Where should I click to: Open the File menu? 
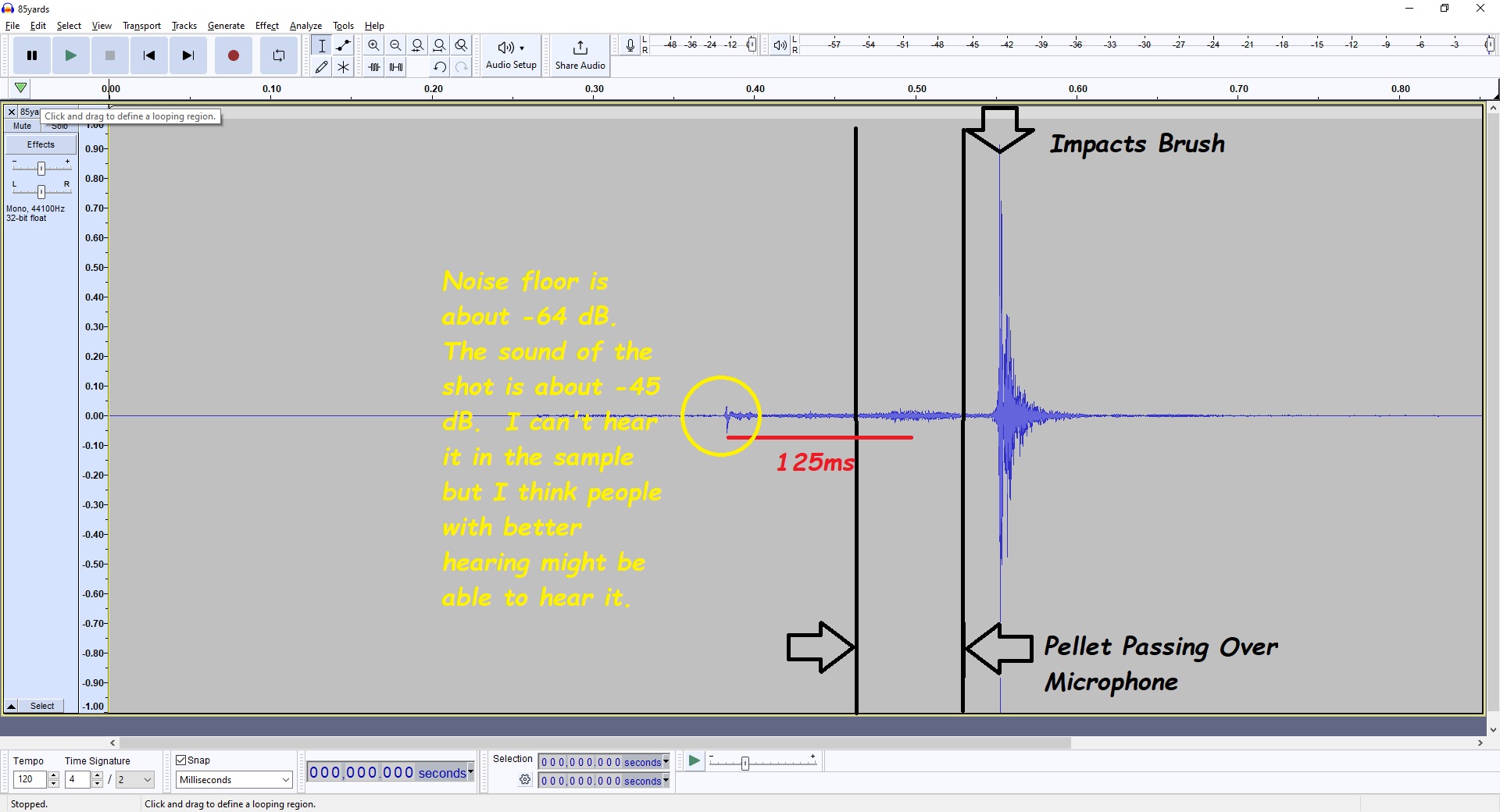12,26
